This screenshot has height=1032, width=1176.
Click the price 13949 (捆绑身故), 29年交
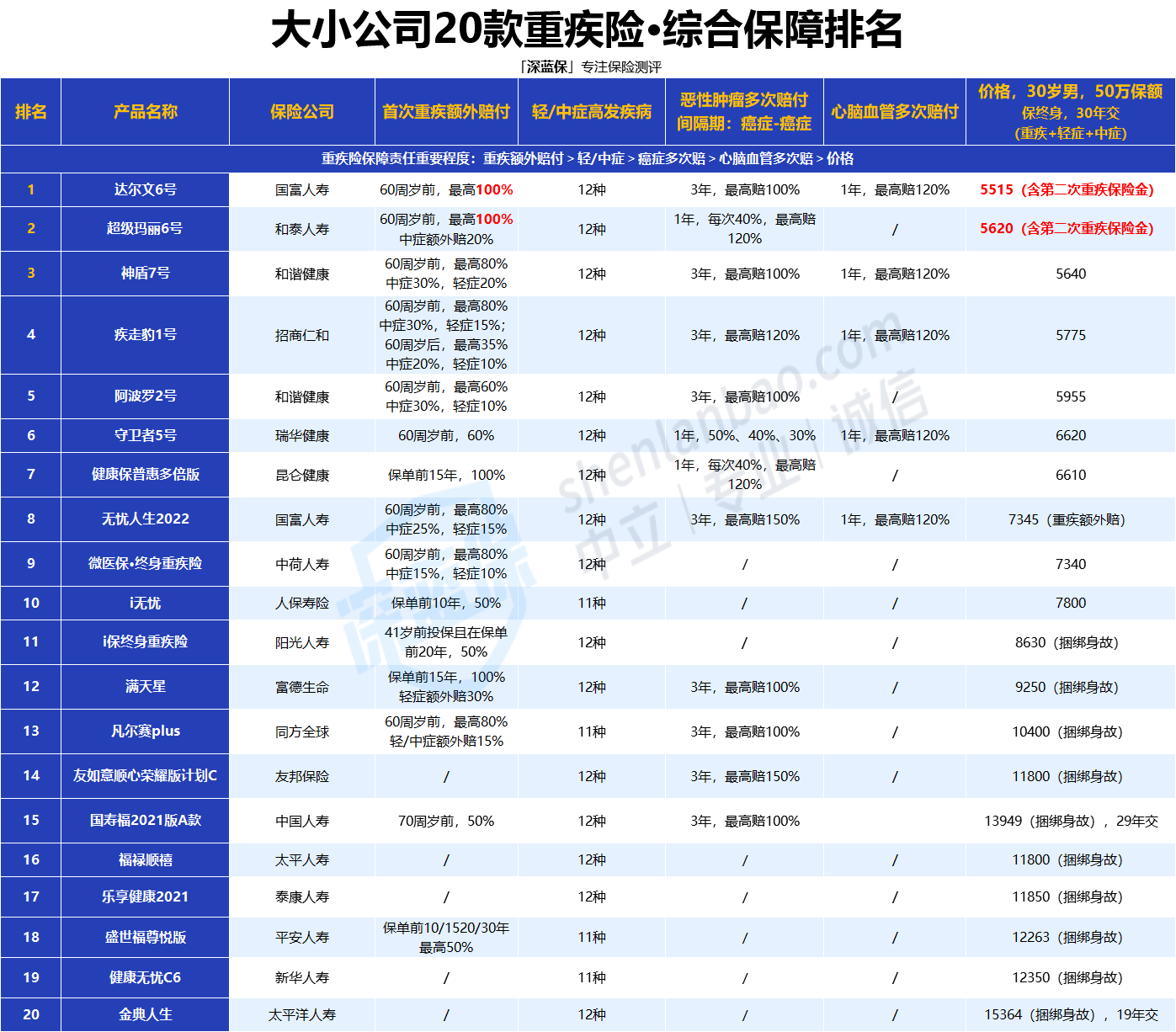[x=1072, y=821]
